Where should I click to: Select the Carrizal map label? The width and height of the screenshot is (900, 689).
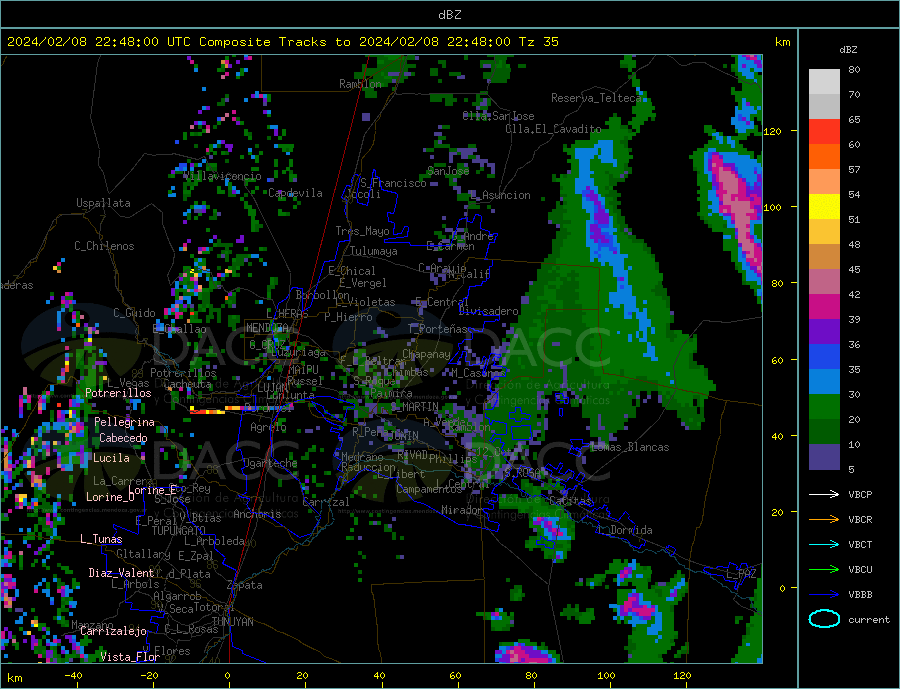point(326,502)
